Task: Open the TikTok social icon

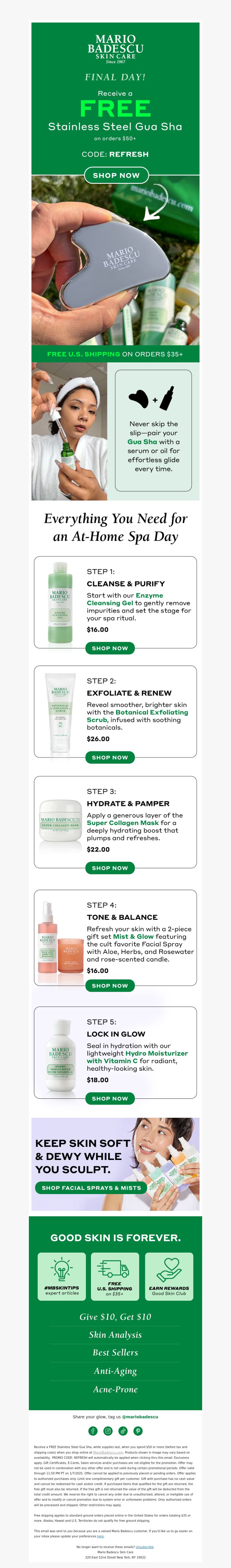Action: (x=123, y=1430)
